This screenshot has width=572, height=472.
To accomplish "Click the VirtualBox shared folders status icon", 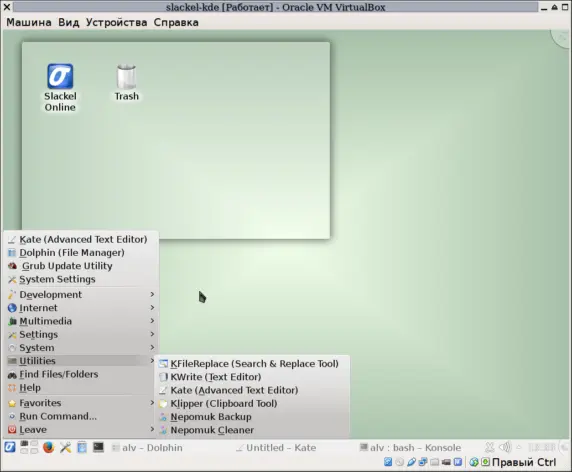I will [434, 462].
